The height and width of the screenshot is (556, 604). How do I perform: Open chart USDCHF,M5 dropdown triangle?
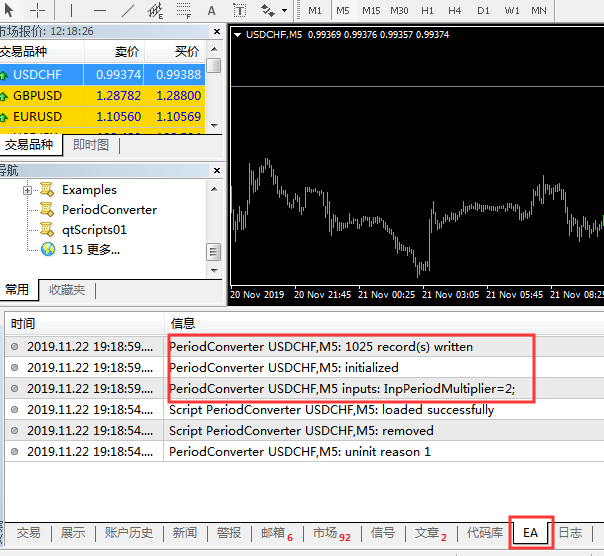pos(238,35)
